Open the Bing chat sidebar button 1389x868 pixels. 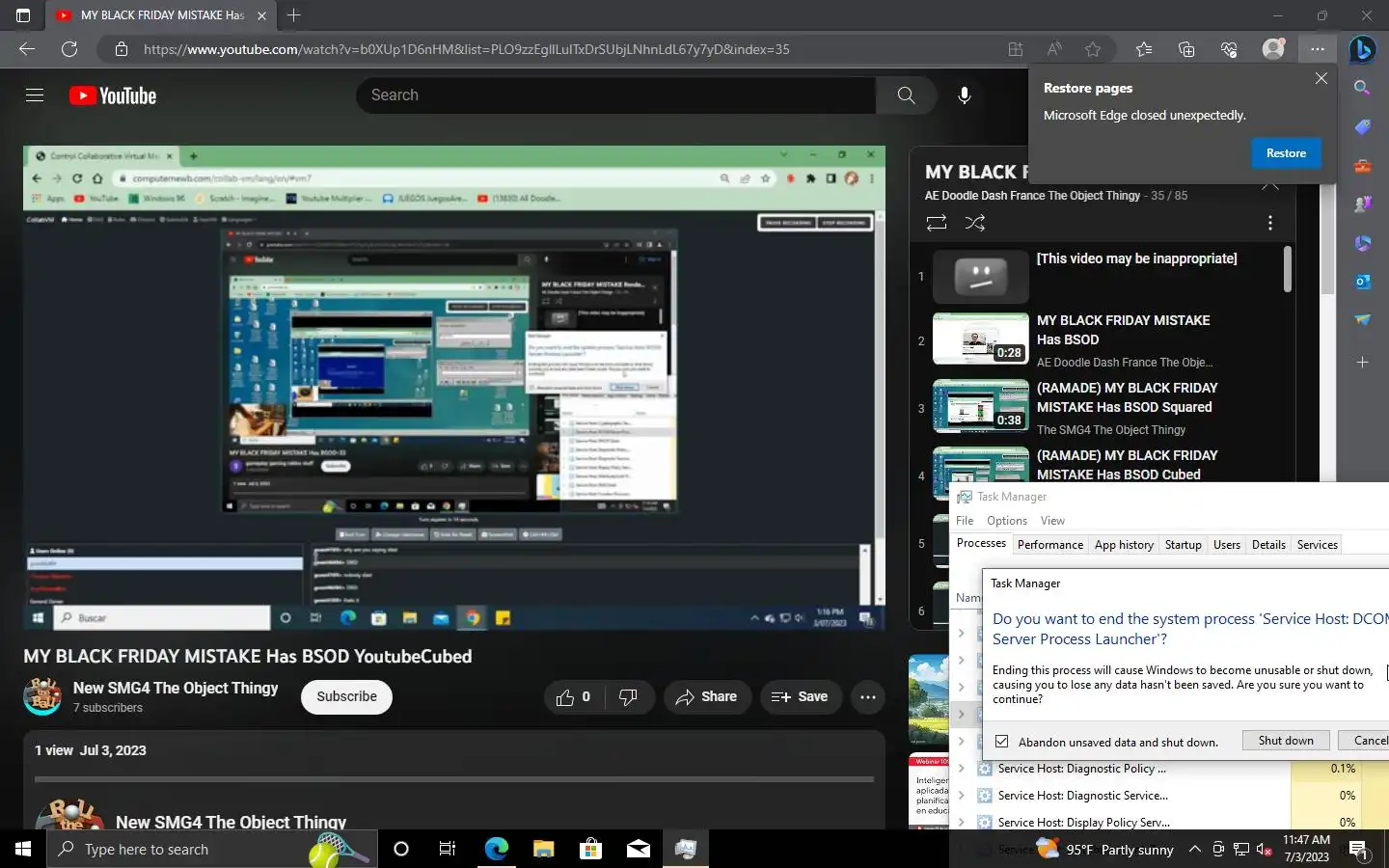1362,48
